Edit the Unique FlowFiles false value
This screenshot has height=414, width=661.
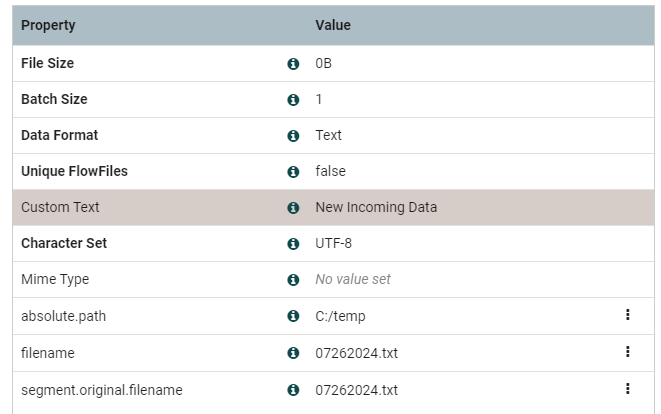(331, 172)
